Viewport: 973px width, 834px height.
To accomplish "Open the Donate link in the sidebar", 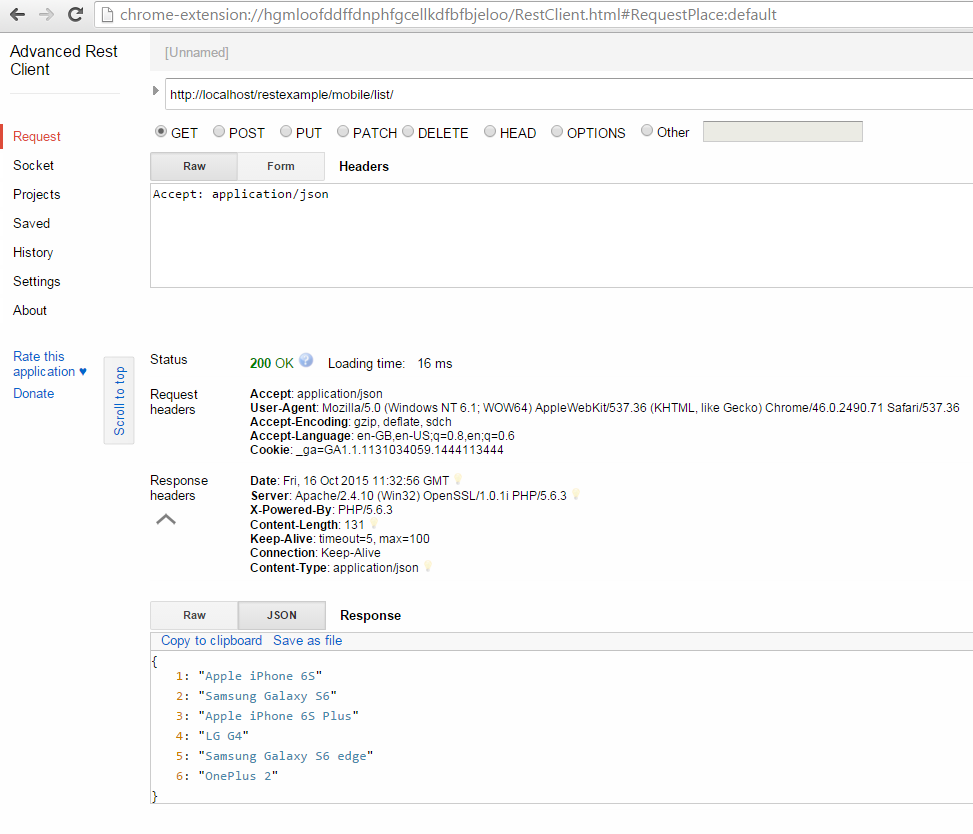I will [x=33, y=393].
